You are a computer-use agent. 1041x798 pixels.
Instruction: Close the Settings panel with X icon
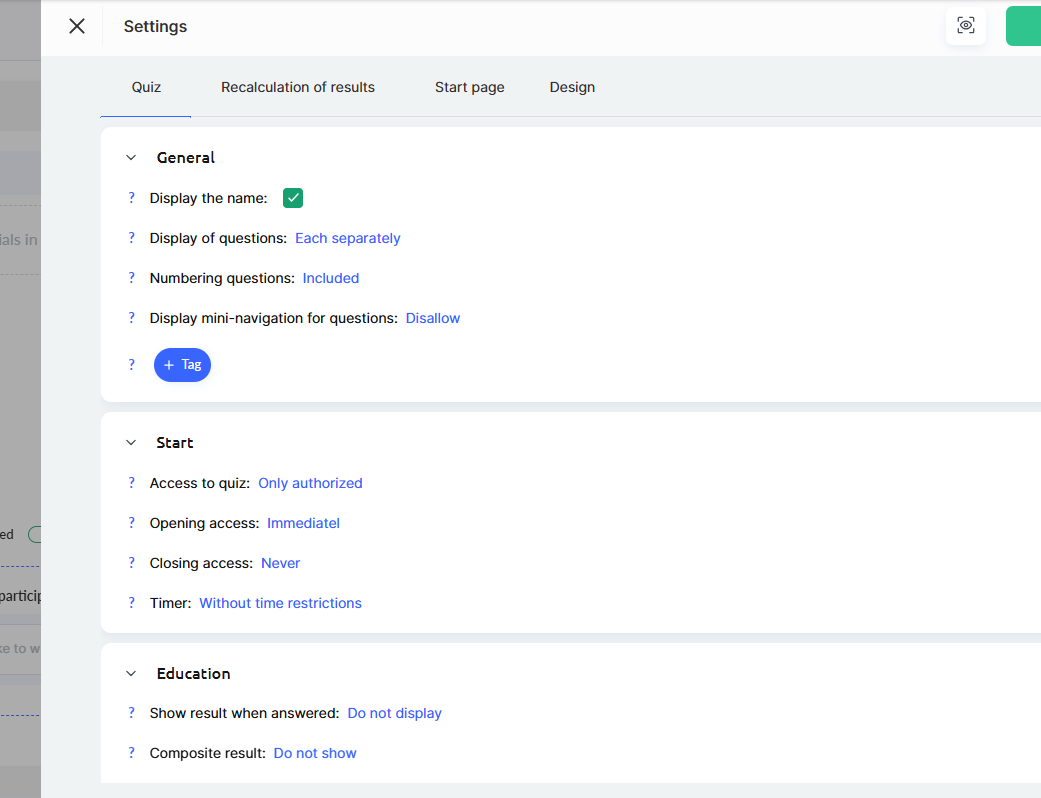(x=77, y=26)
